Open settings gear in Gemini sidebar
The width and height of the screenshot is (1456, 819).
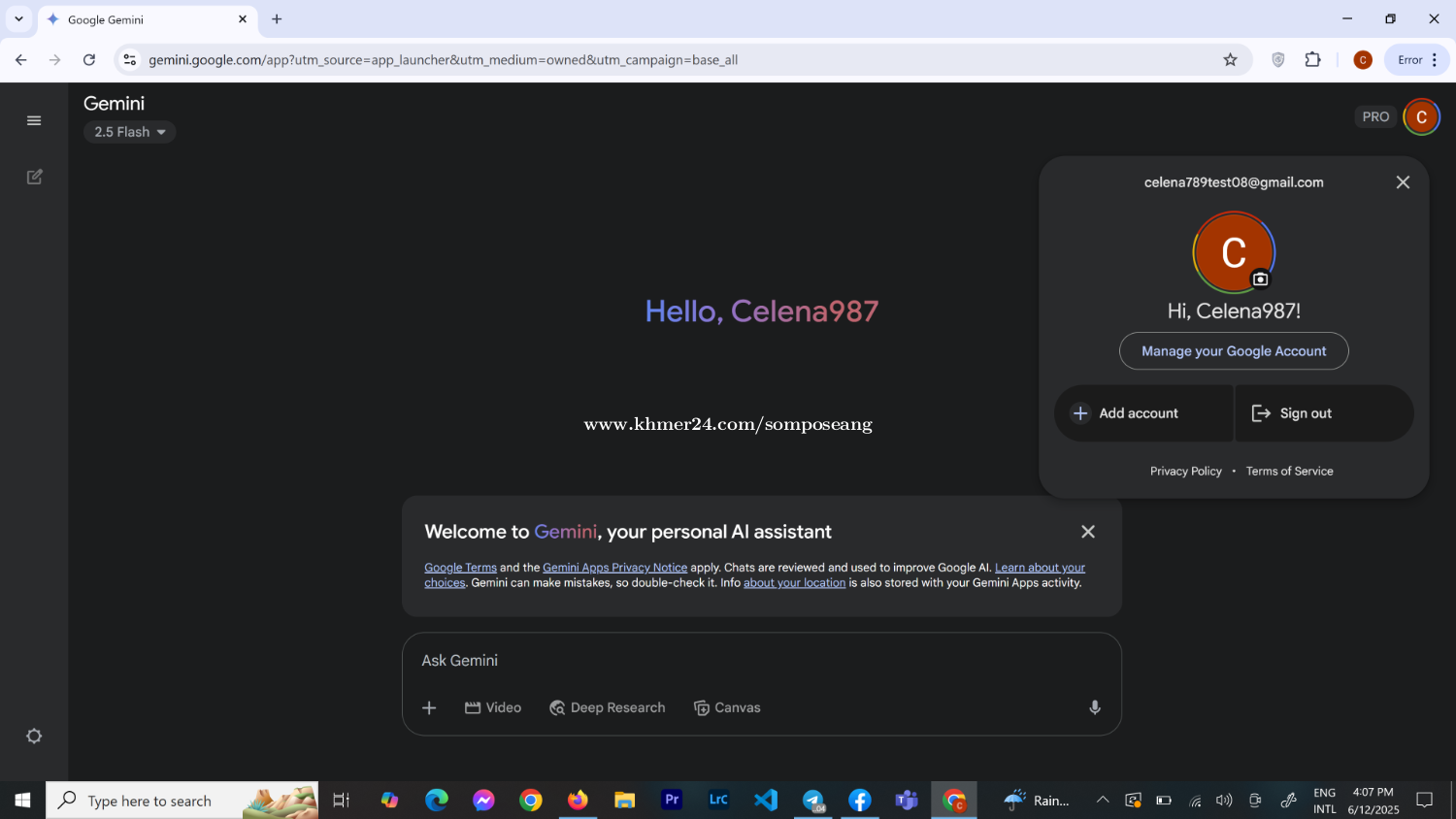pos(34,736)
